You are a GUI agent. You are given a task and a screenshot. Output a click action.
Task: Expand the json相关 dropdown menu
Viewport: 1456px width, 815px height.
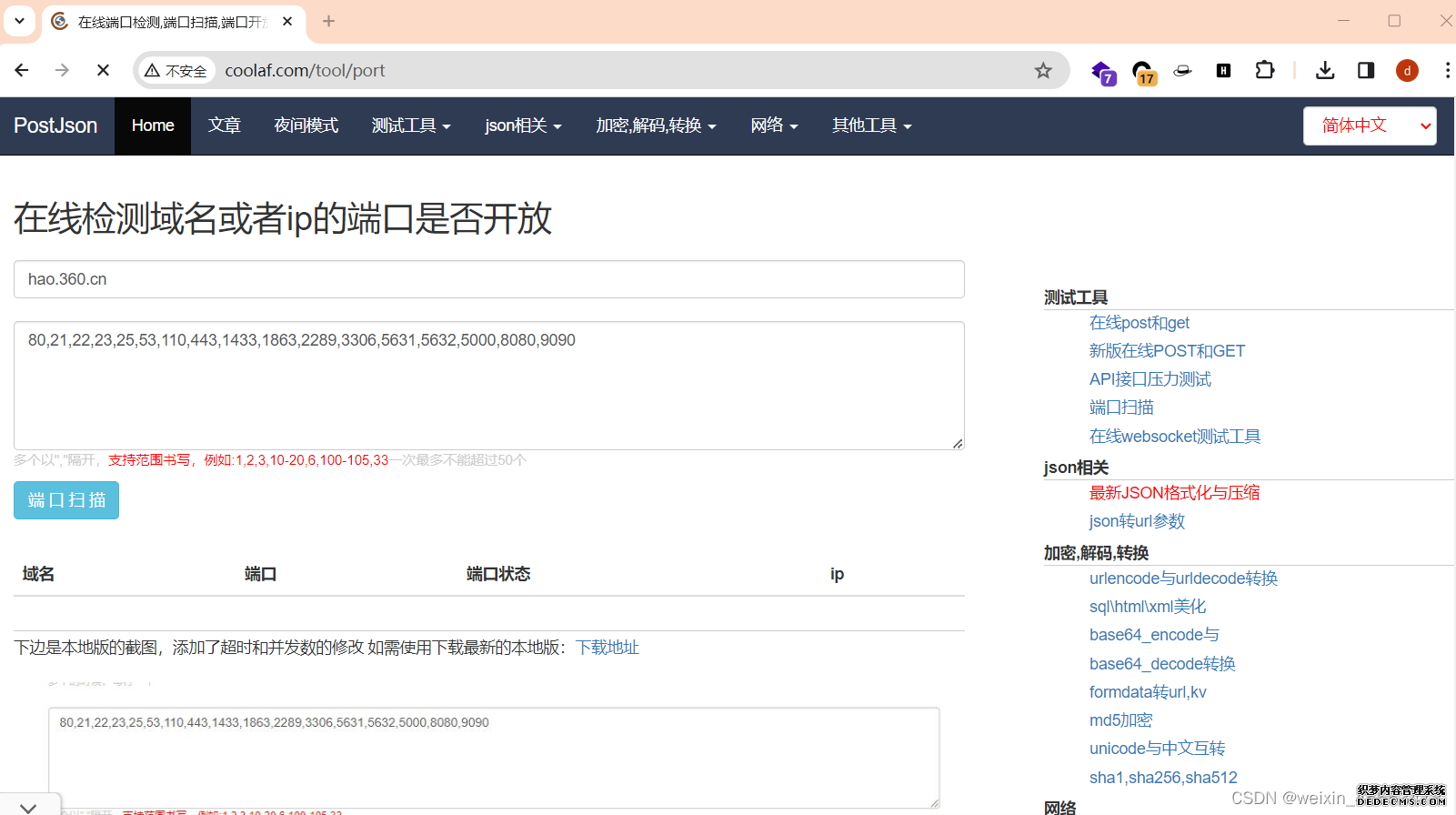(522, 126)
